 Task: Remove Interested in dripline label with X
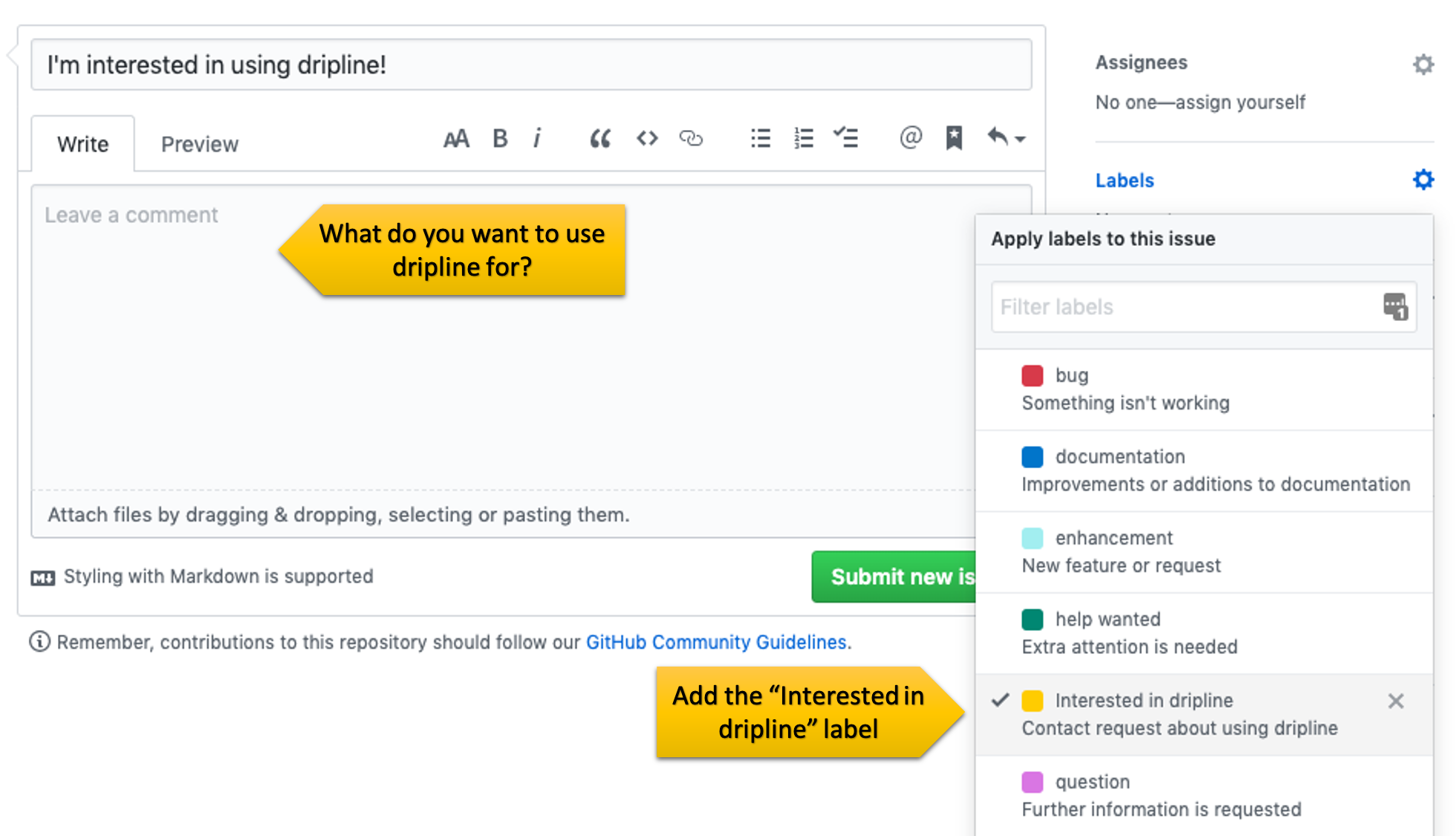pos(1396,701)
